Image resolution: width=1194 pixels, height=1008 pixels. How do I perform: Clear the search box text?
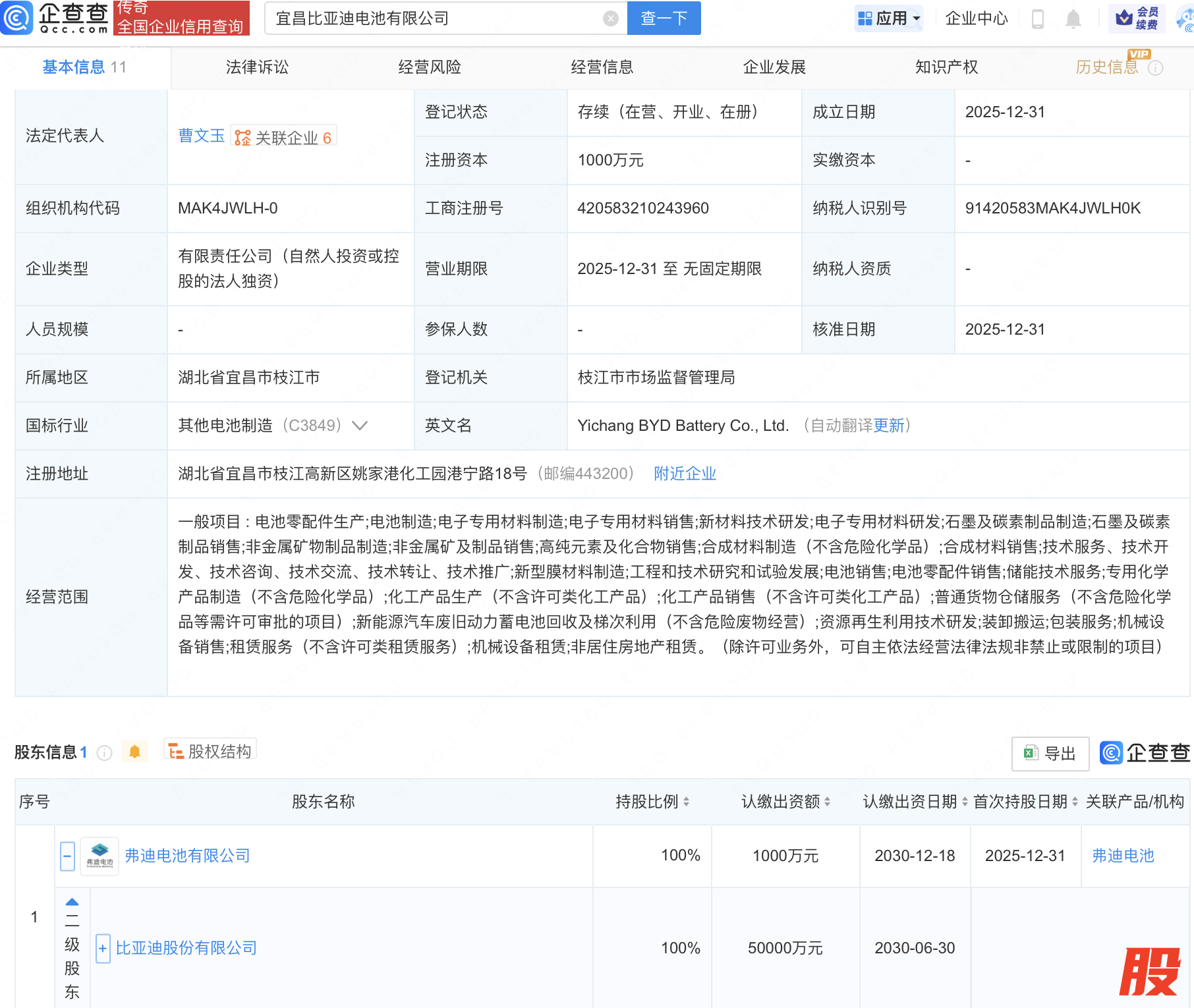click(x=610, y=18)
